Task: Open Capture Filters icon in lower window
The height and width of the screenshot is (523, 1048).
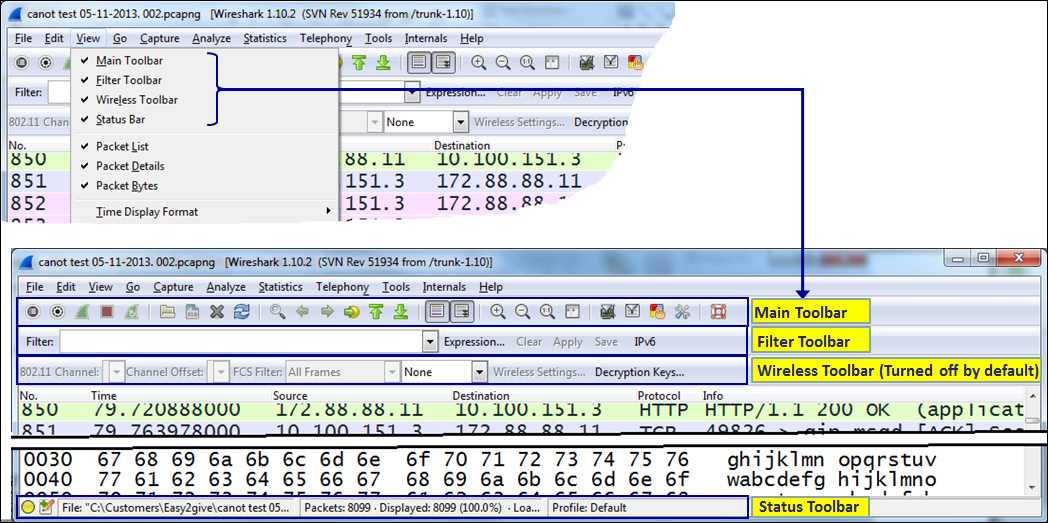Action: (x=608, y=311)
